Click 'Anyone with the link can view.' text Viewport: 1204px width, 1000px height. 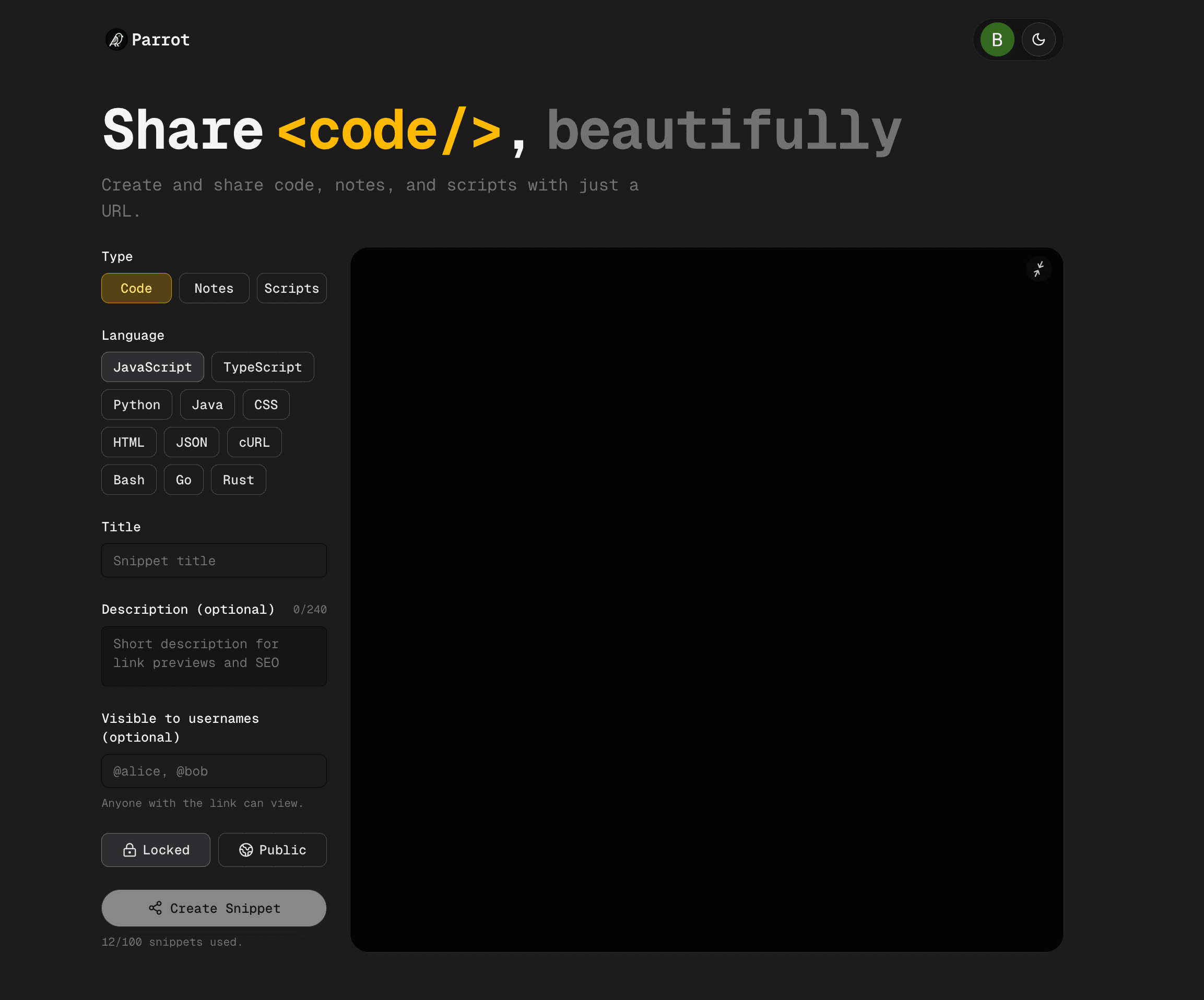coord(203,803)
